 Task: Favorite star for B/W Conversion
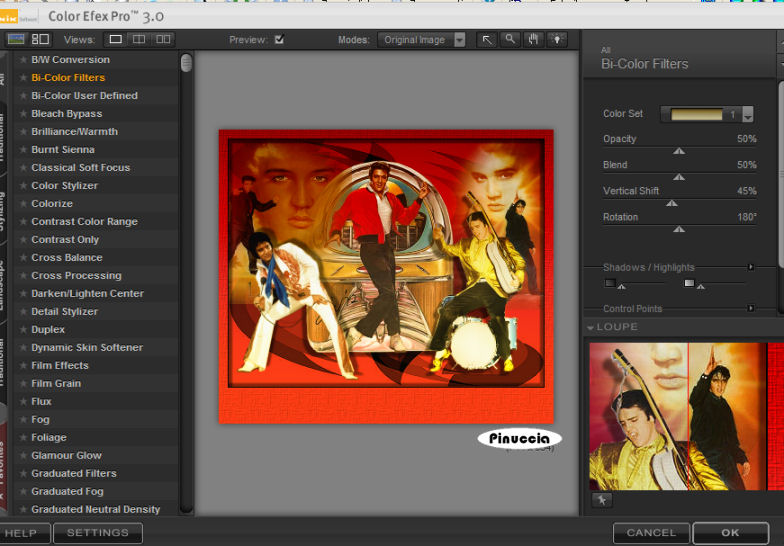(x=23, y=60)
